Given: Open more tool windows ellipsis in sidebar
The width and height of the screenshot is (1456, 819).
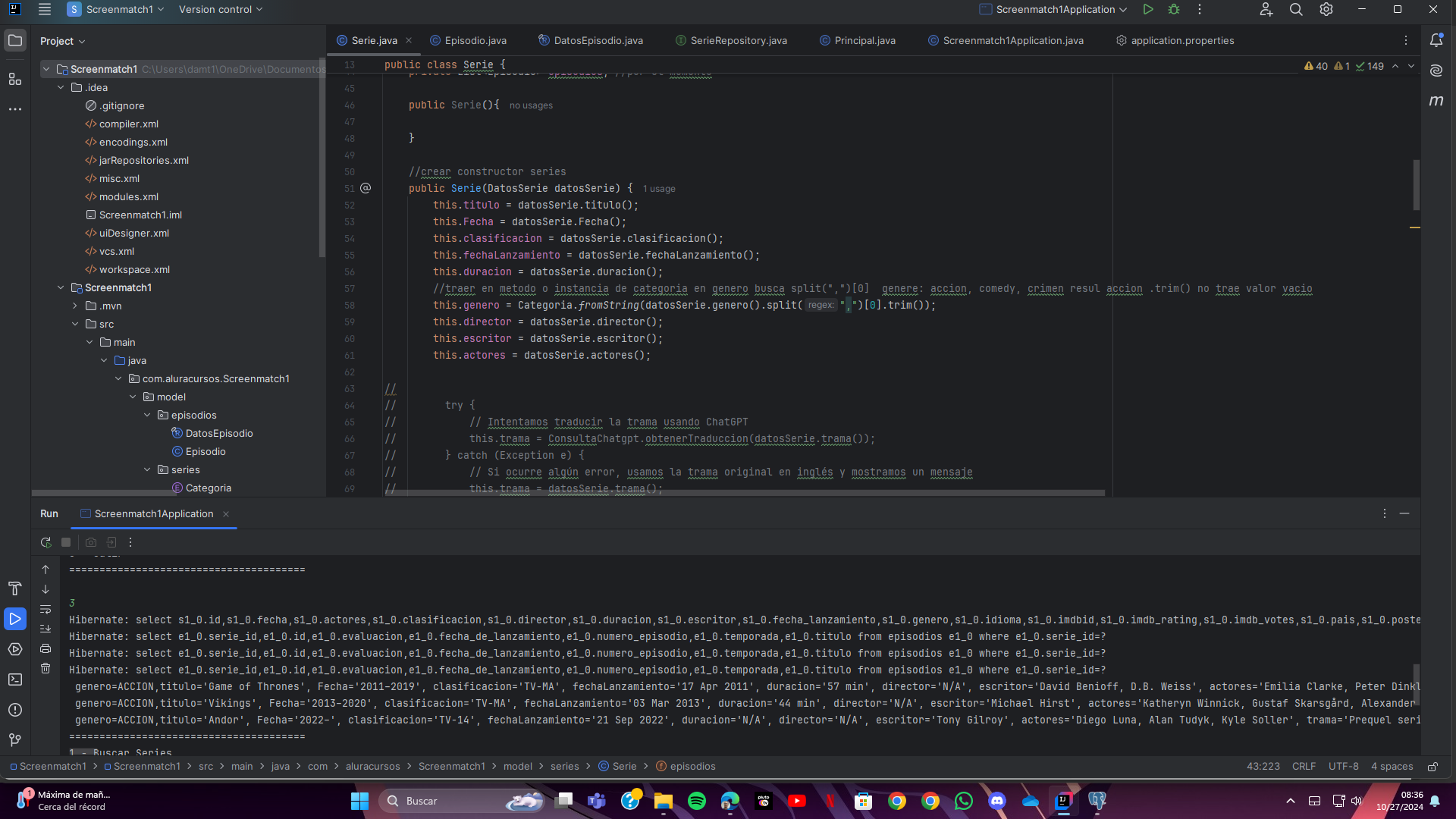Looking at the screenshot, I should tap(15, 109).
